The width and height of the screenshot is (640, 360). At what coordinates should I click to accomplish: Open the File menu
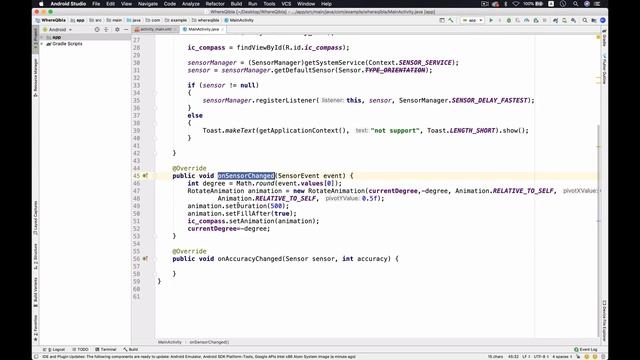click(x=96, y=4)
